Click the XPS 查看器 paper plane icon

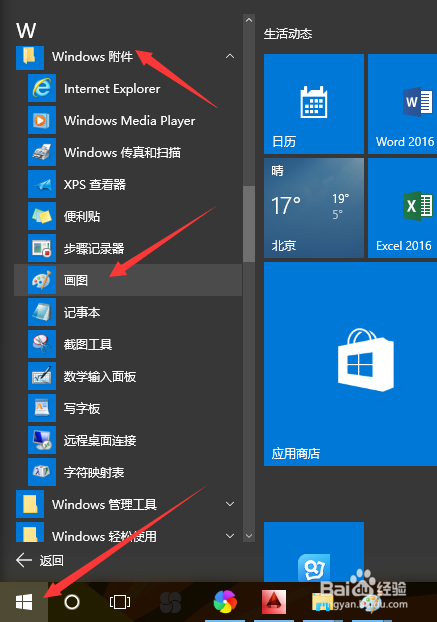click(x=42, y=184)
